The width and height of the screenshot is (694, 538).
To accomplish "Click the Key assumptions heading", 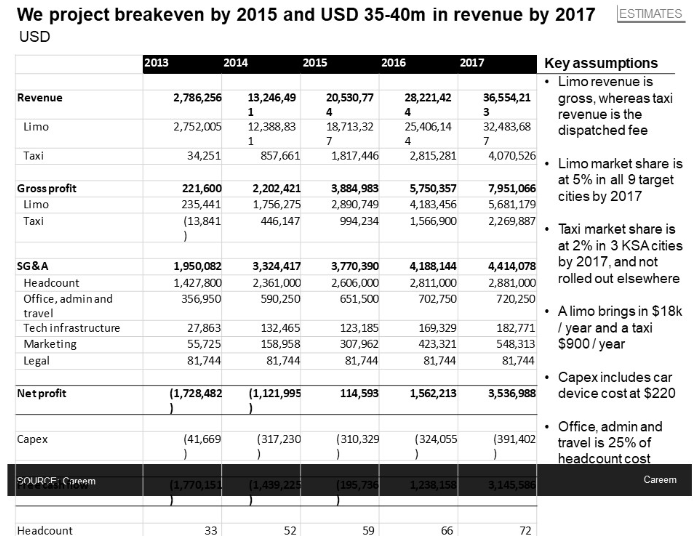I will (x=601, y=63).
